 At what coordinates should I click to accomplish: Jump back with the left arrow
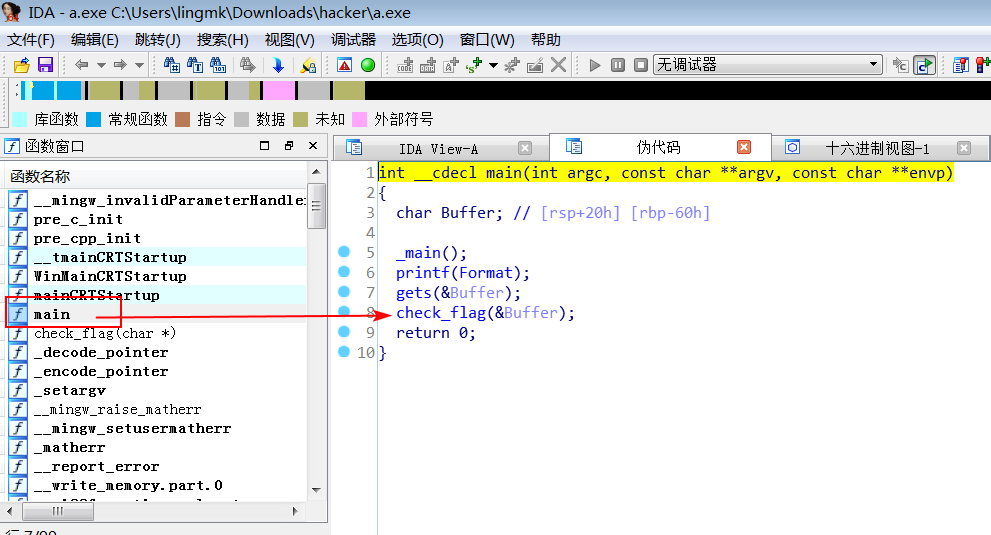pos(82,65)
